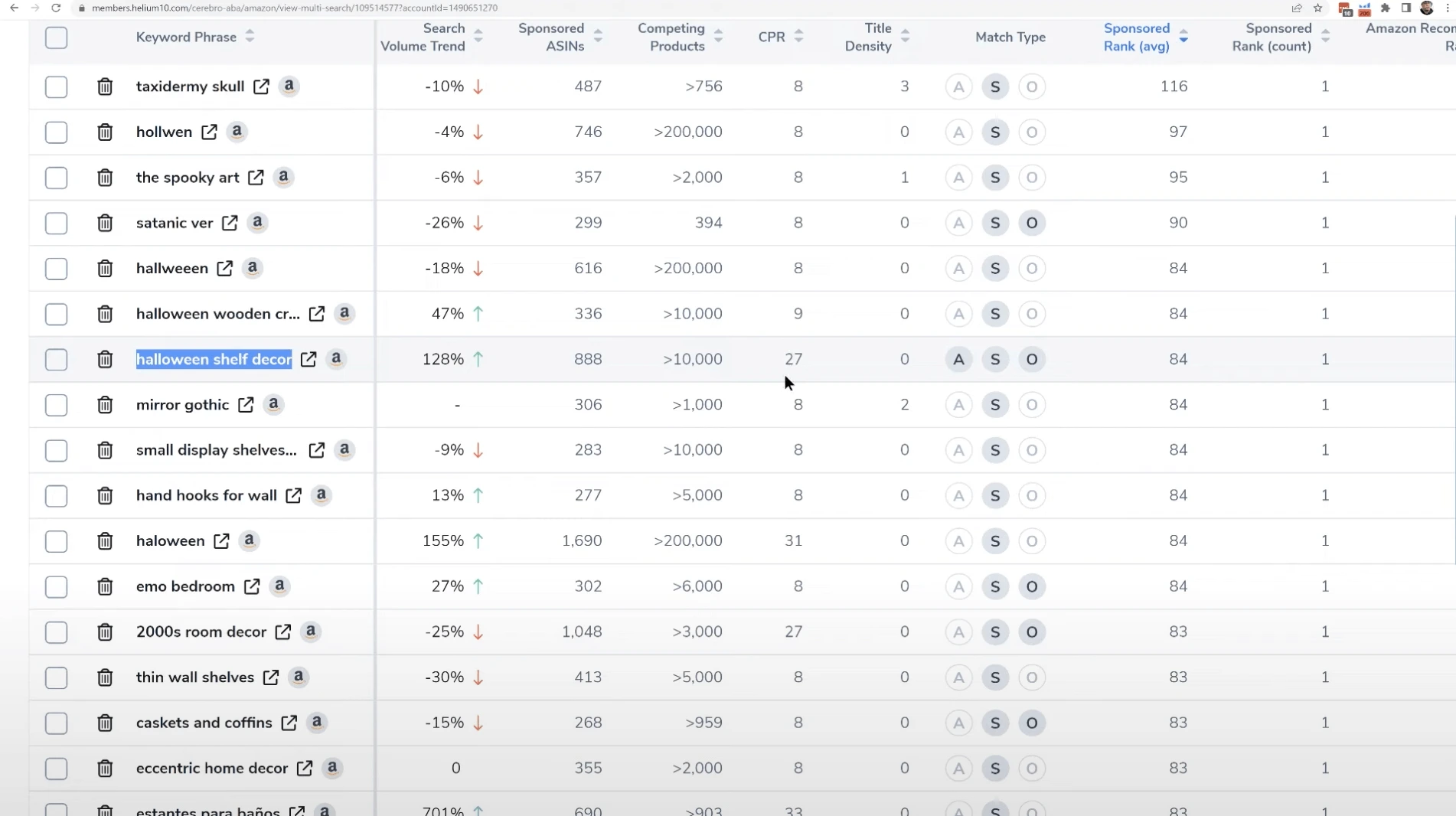The width and height of the screenshot is (1456, 816).
Task: Tick the select-all checkbox in header
Action: coord(56,38)
